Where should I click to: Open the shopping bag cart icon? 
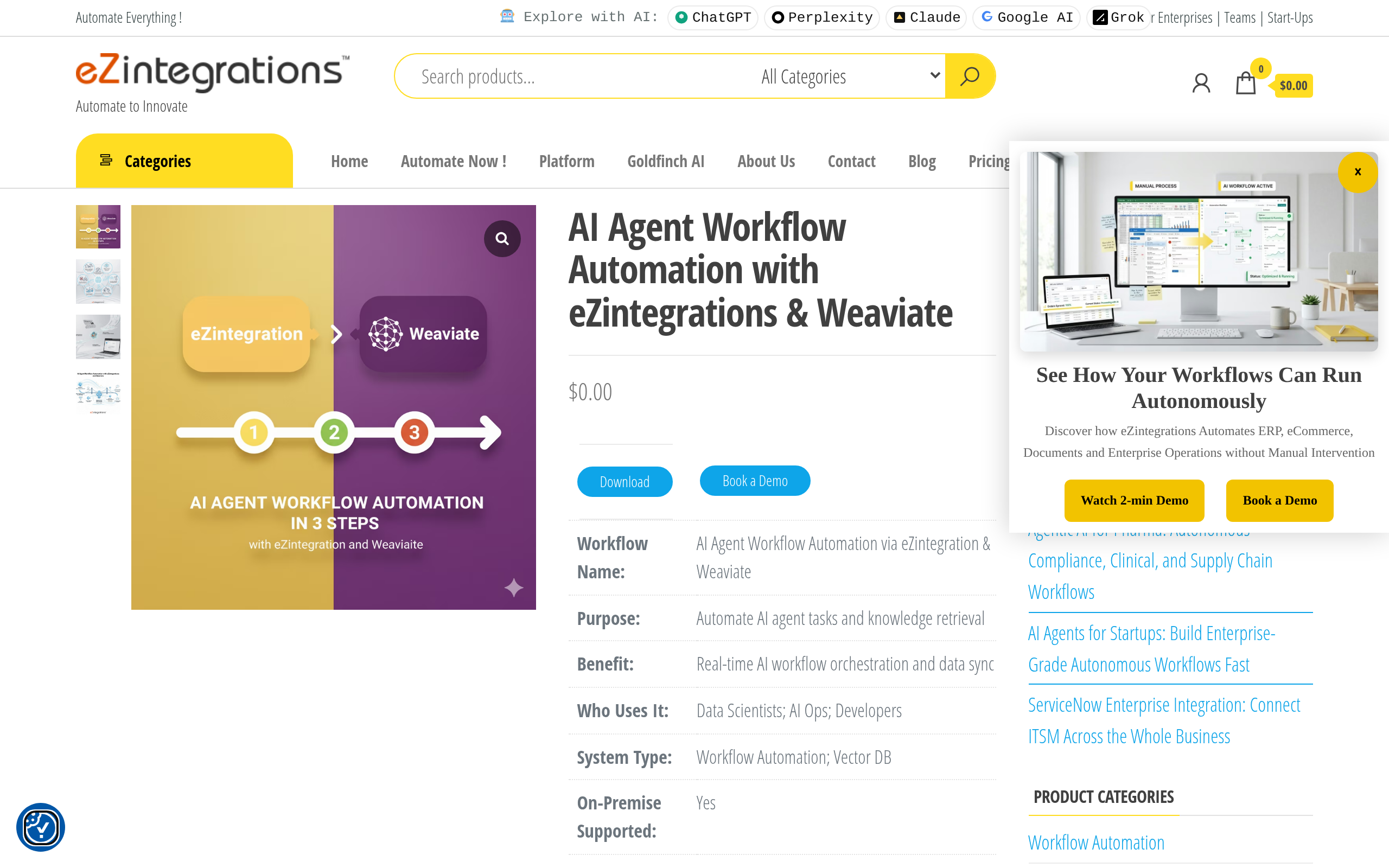pyautogui.click(x=1245, y=83)
